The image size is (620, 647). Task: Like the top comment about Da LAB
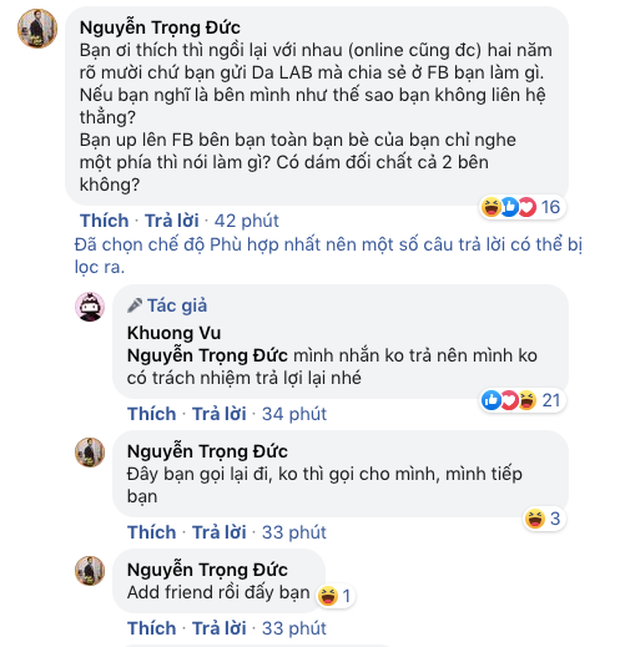point(104,220)
